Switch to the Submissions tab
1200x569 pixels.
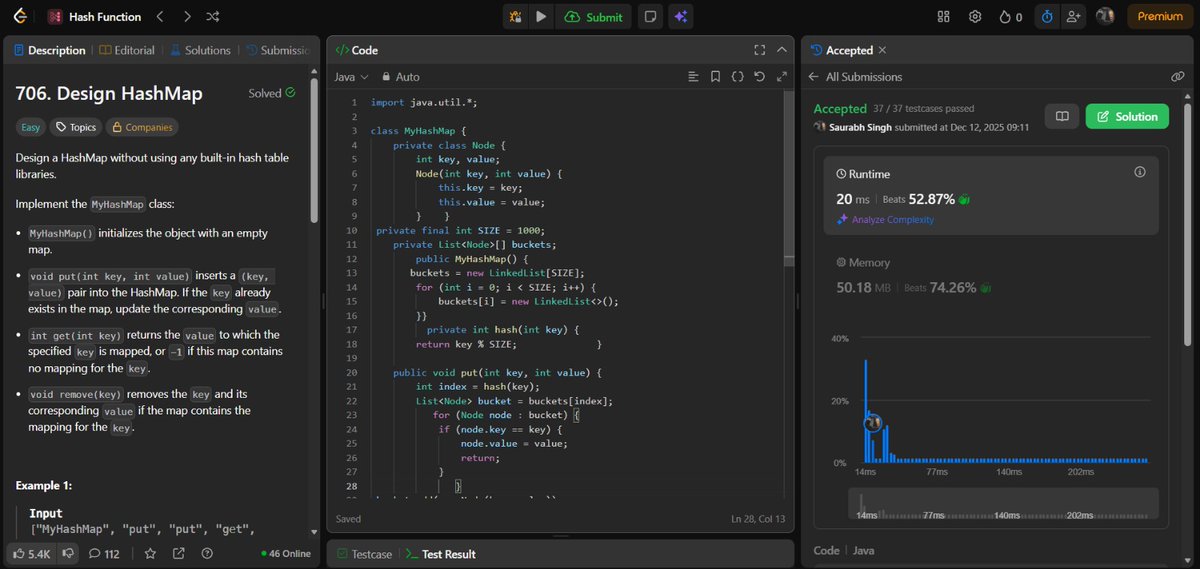click(x=278, y=50)
